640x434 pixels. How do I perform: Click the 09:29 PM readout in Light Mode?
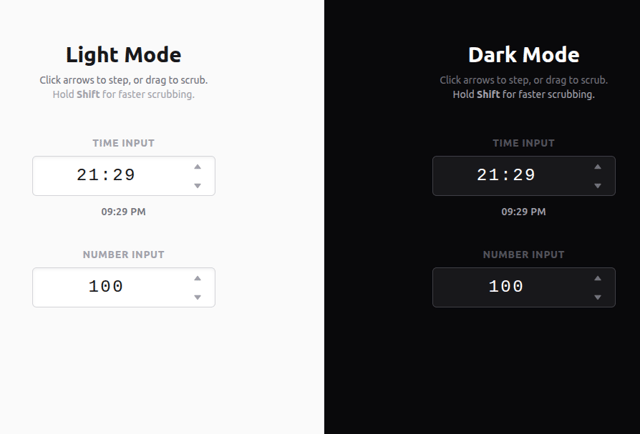(124, 211)
